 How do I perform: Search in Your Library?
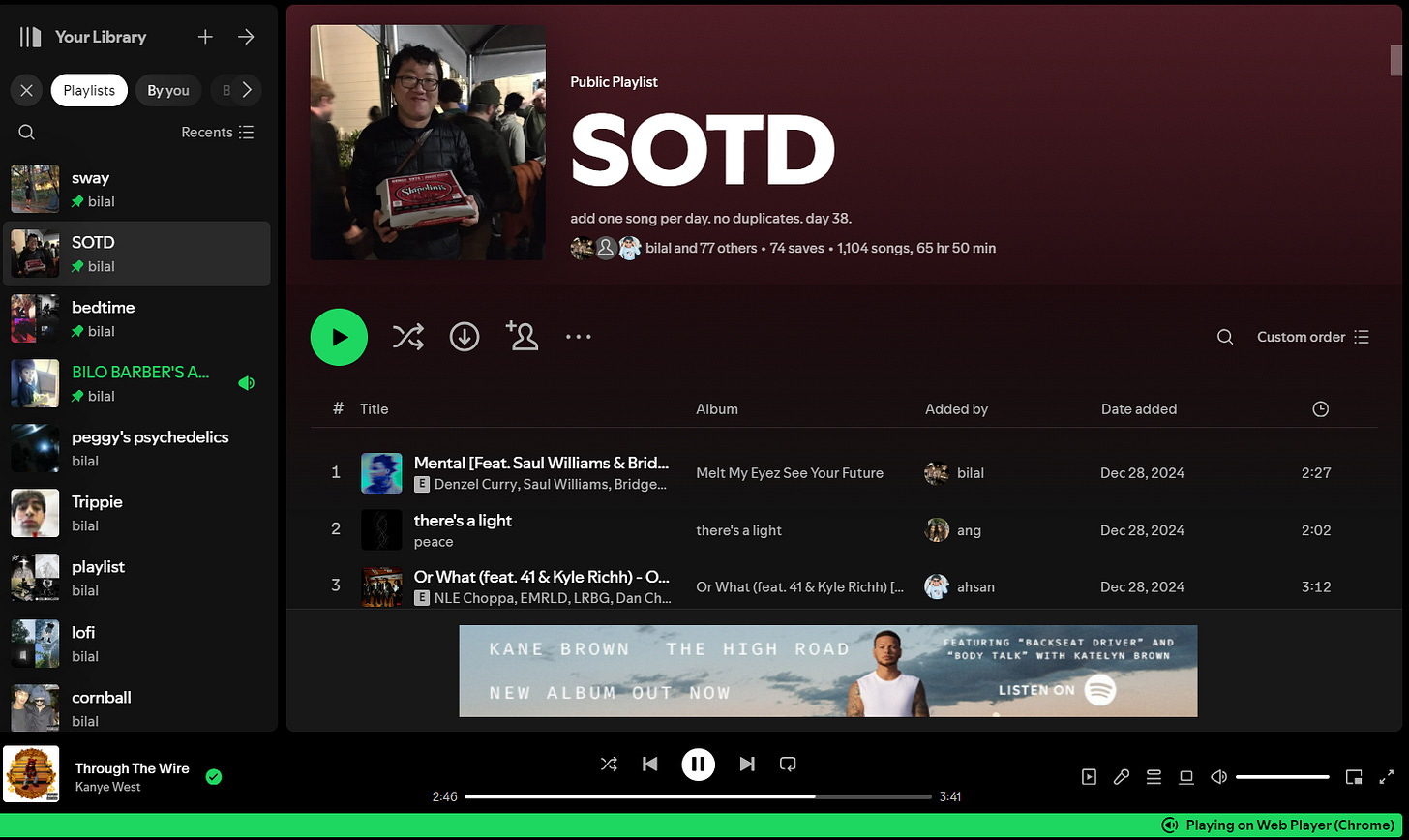pyautogui.click(x=27, y=133)
